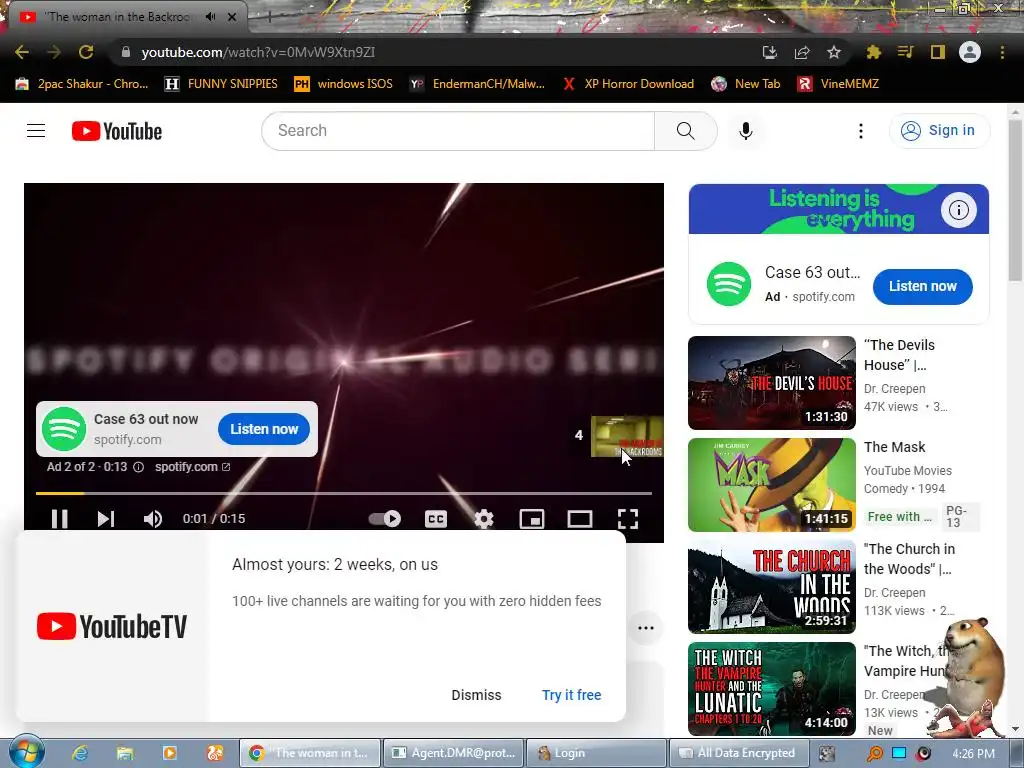
Task: Open XP Horror Download bookmark
Action: (x=628, y=84)
